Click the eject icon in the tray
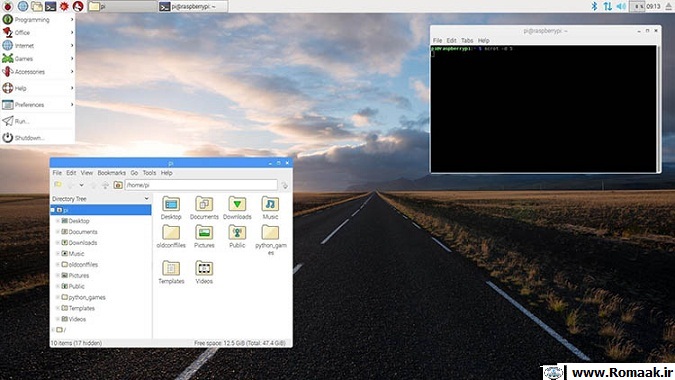 (x=669, y=6)
